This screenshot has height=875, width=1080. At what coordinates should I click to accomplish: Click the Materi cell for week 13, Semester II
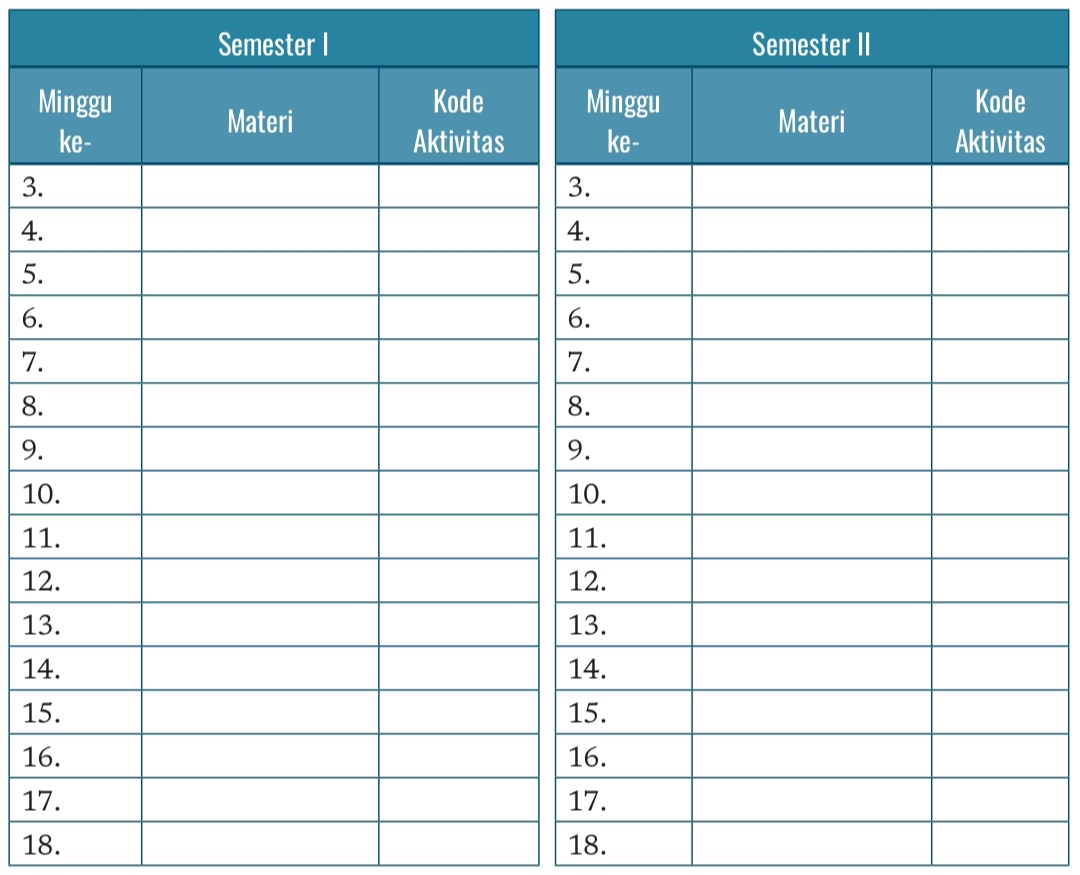click(811, 625)
